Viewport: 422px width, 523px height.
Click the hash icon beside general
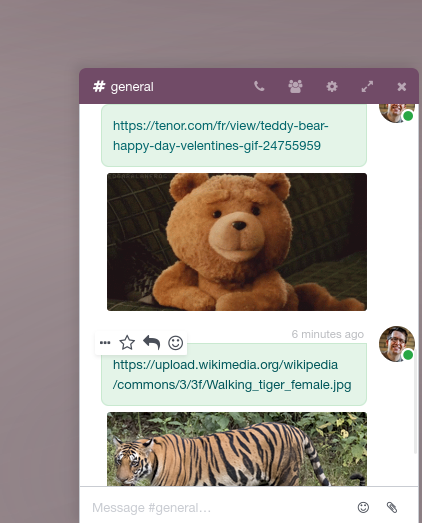click(x=99, y=86)
